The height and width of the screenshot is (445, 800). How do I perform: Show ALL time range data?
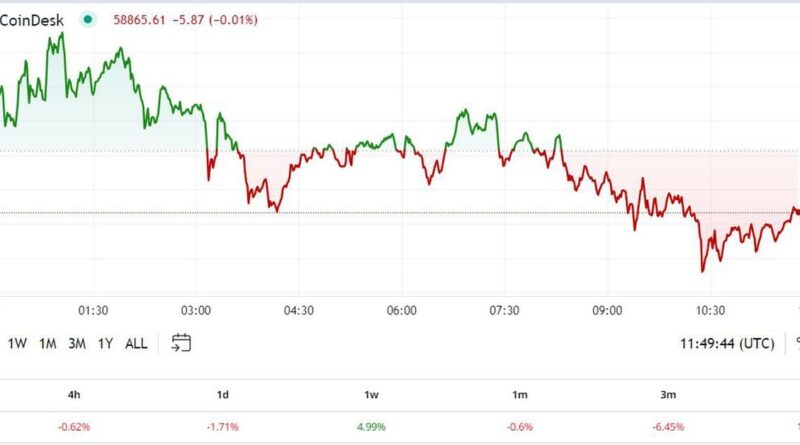136,343
